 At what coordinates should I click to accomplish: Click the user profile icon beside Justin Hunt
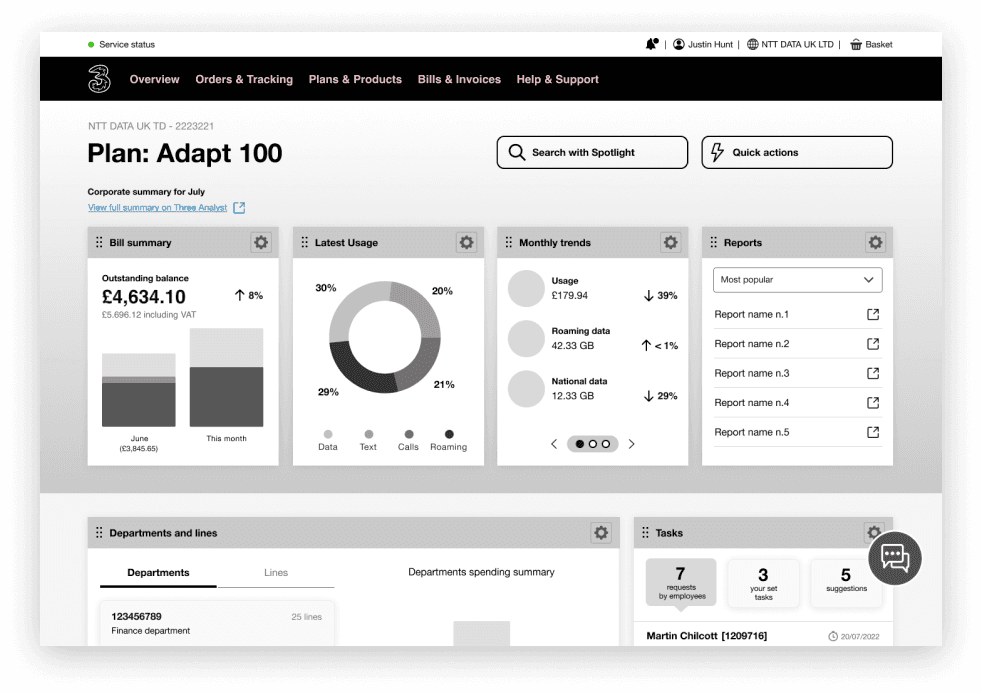tap(678, 44)
